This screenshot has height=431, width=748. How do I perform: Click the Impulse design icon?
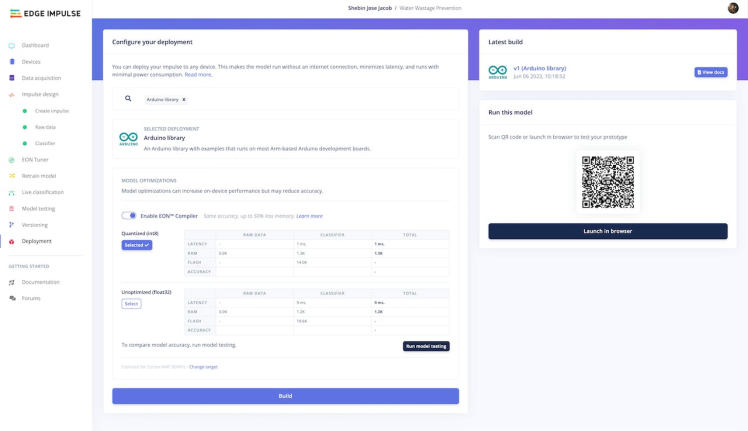coord(11,95)
